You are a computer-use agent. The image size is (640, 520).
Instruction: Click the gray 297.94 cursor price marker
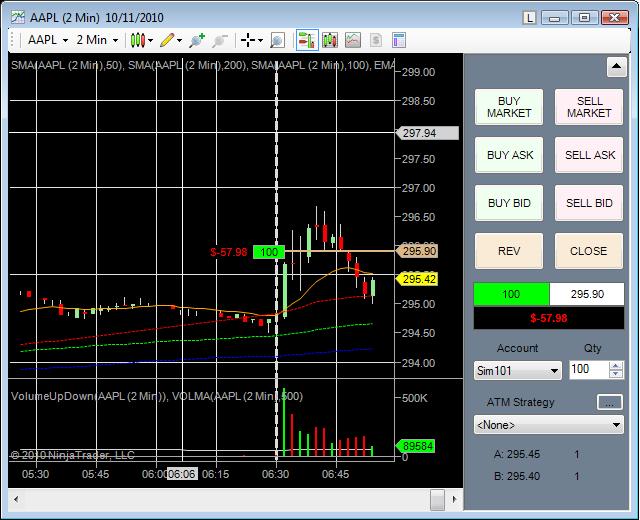click(x=428, y=133)
